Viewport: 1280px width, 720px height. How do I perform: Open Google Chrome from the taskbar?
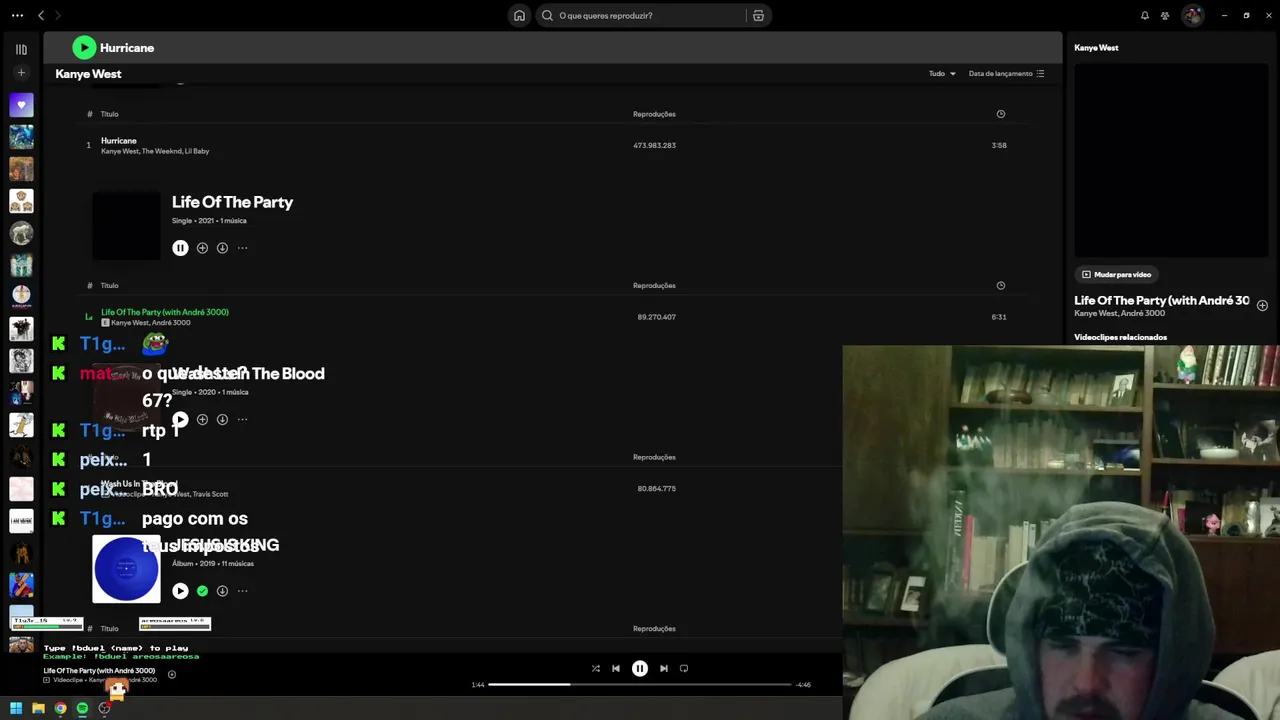60,708
